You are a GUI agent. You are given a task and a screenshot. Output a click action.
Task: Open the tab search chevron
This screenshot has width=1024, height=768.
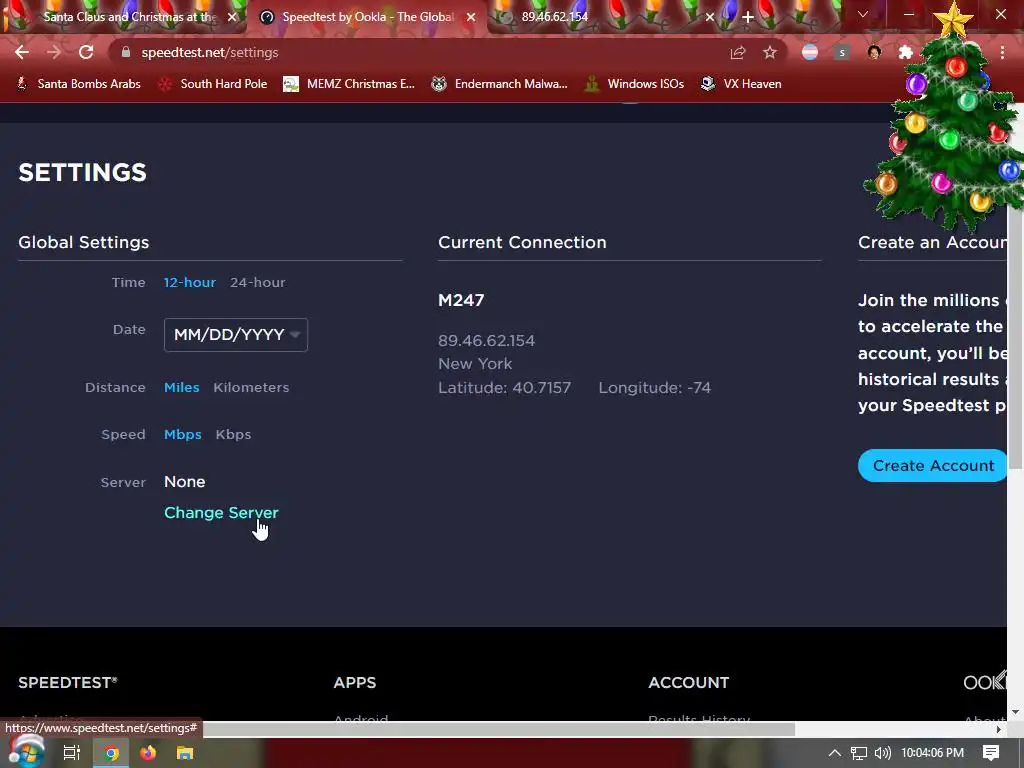(863, 14)
